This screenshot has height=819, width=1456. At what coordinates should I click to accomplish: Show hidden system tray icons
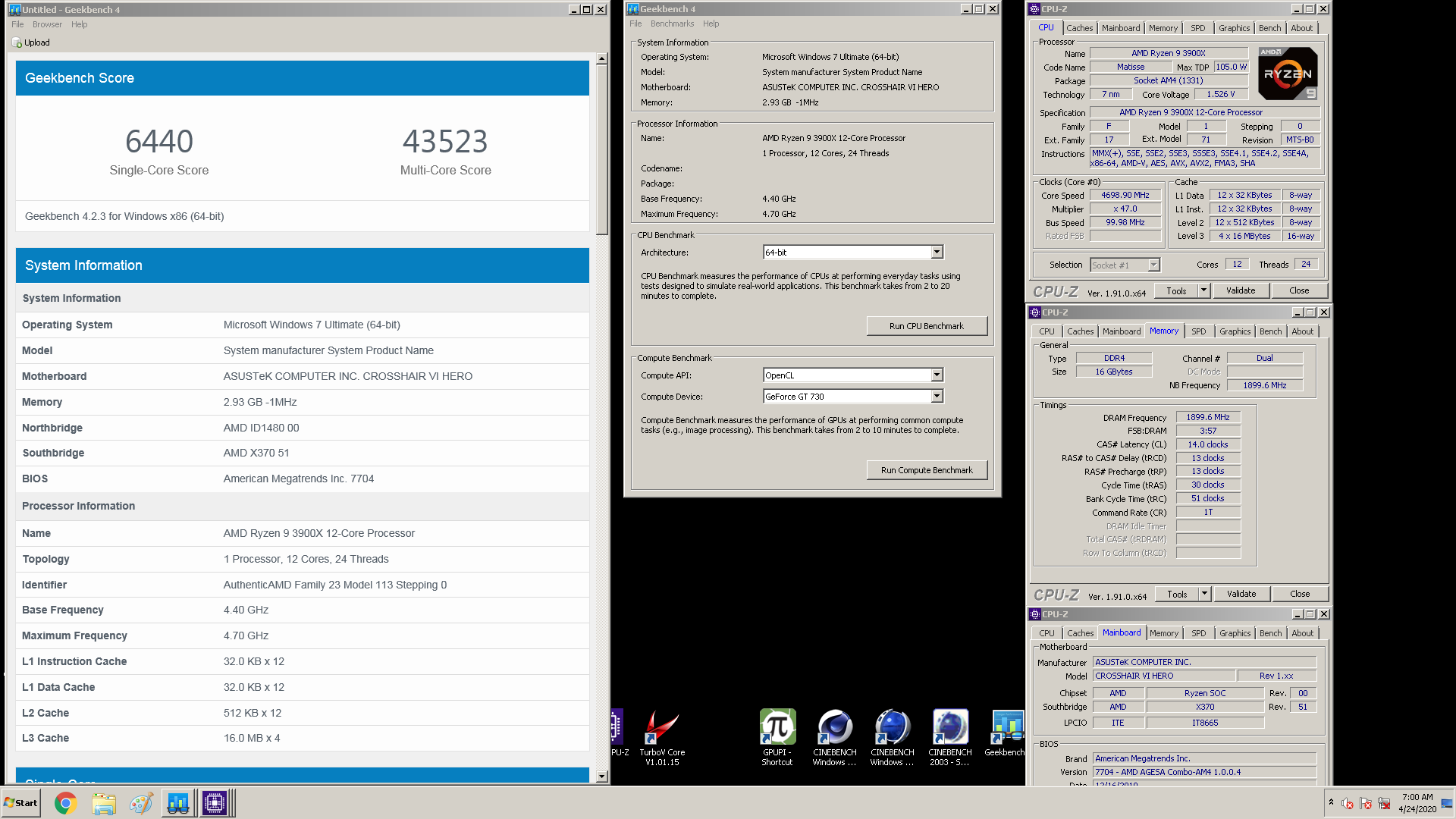[x=1331, y=802]
